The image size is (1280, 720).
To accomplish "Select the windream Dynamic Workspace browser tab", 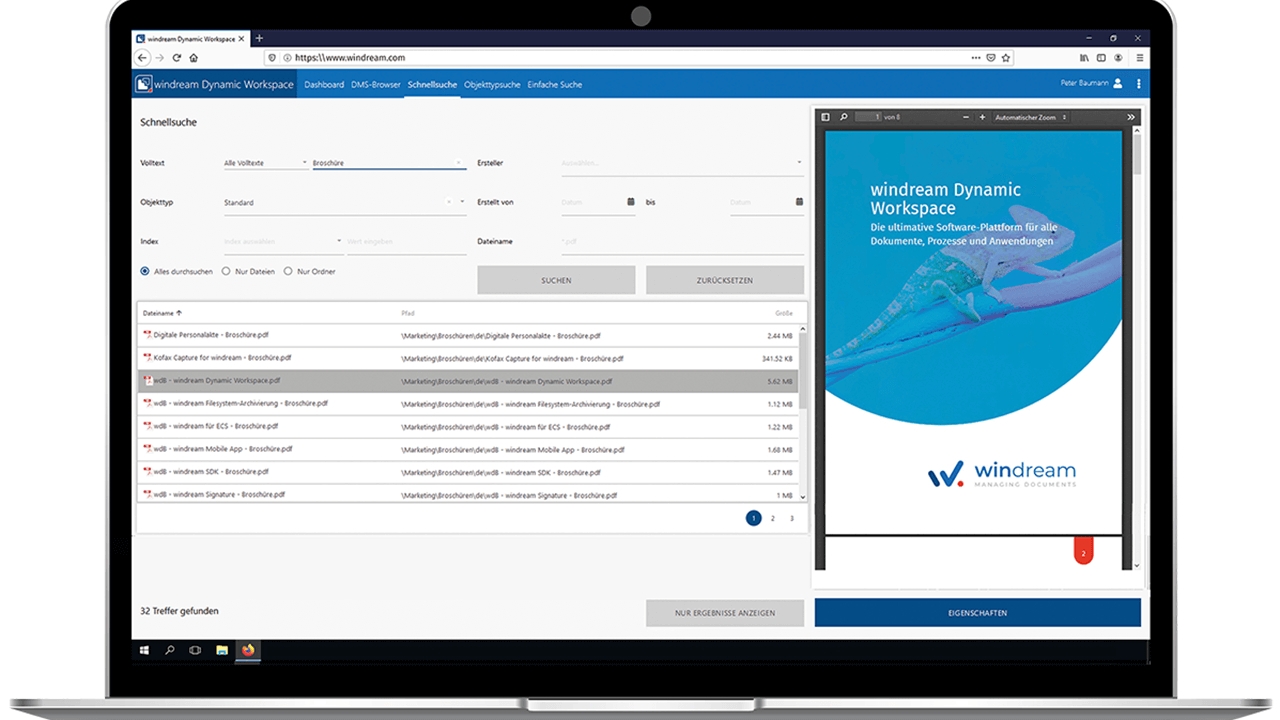I will (x=191, y=39).
